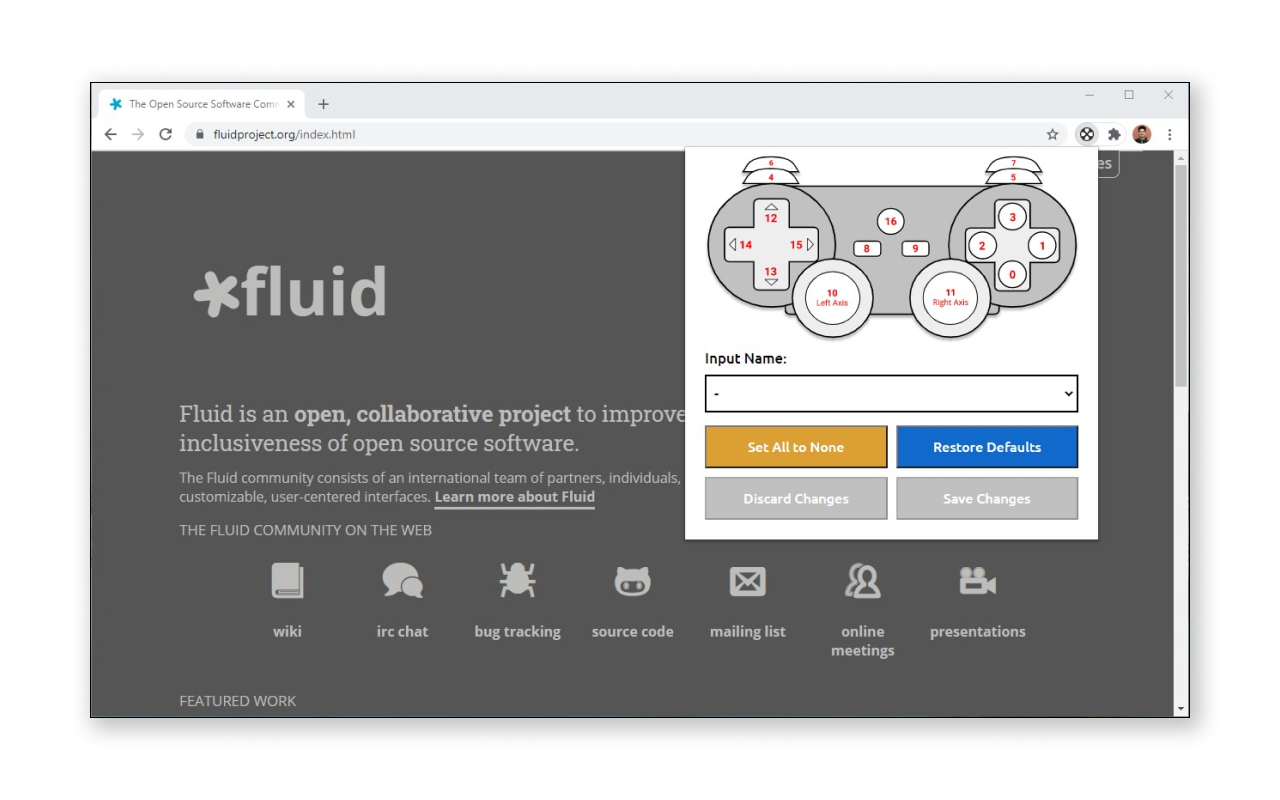This screenshot has height=800, width=1280.
Task: Close the Open Source Software tab
Action: 291,104
